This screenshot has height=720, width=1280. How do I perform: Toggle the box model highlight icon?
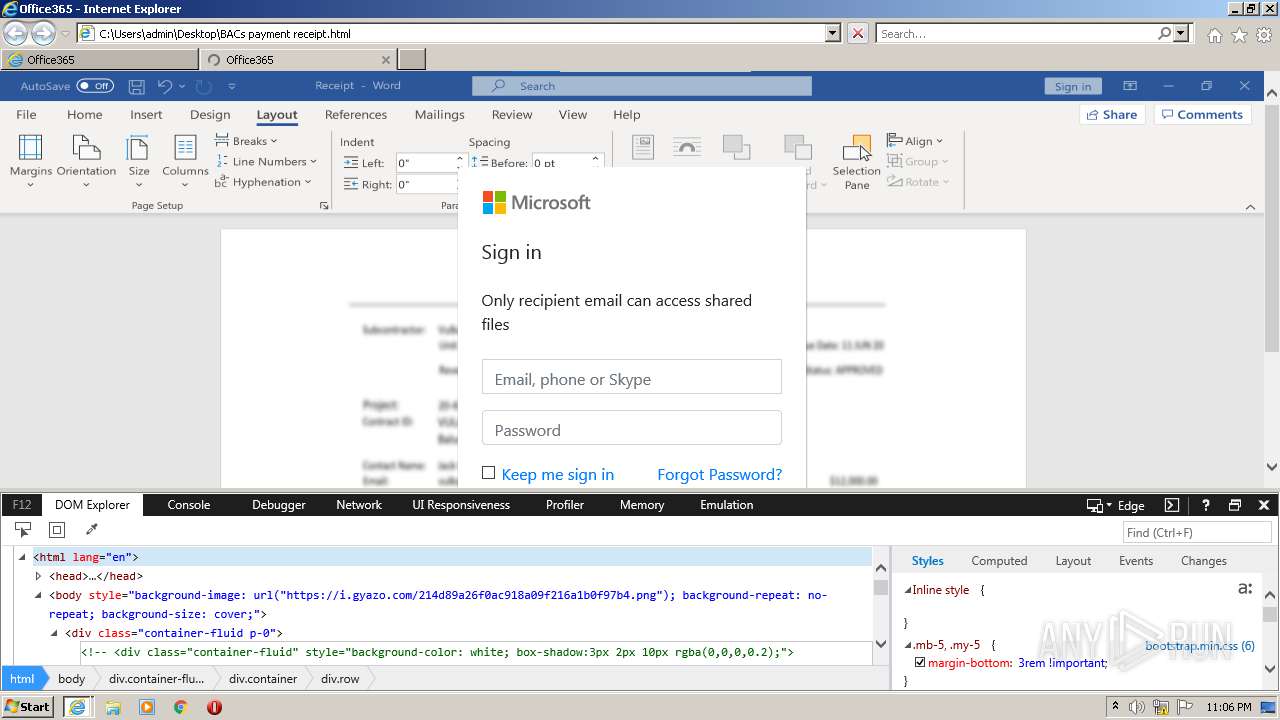(57, 530)
